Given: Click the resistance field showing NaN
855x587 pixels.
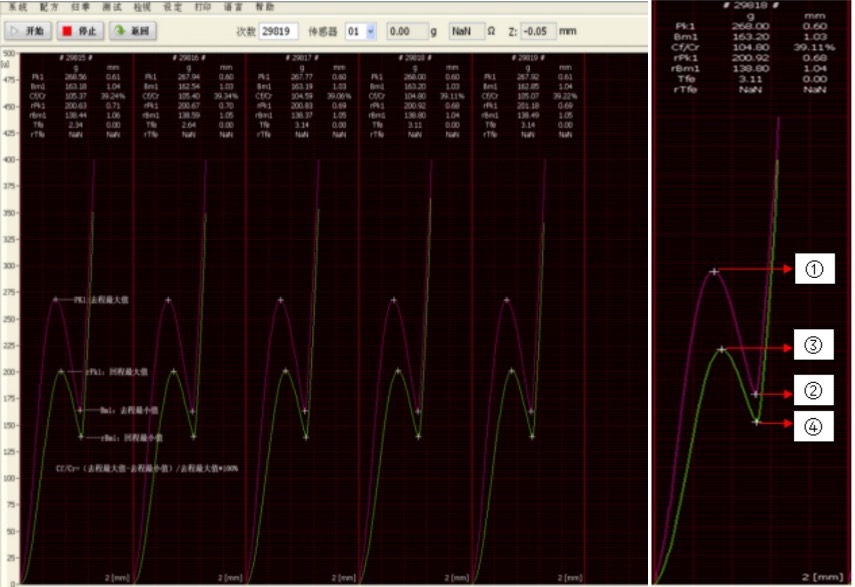Looking at the screenshot, I should pyautogui.click(x=467, y=31).
